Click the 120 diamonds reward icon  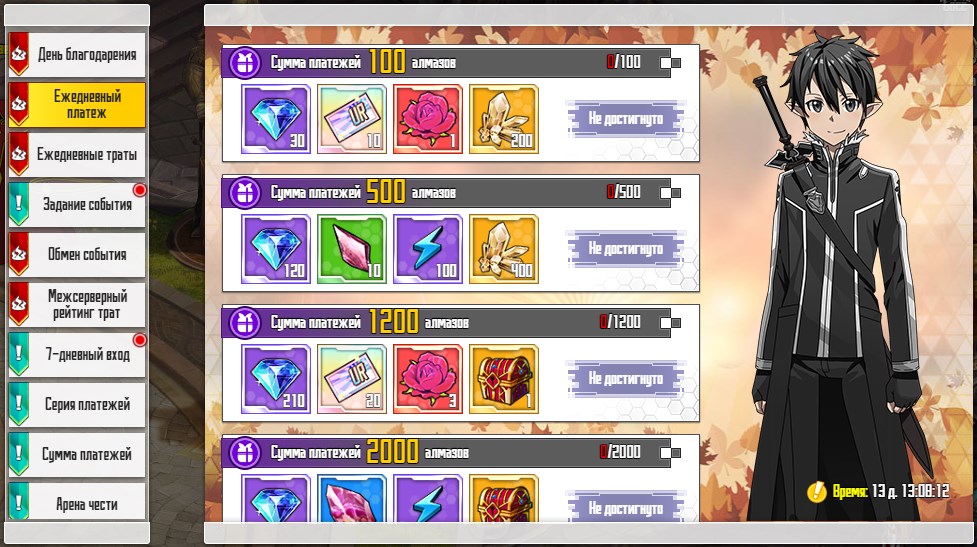point(275,249)
